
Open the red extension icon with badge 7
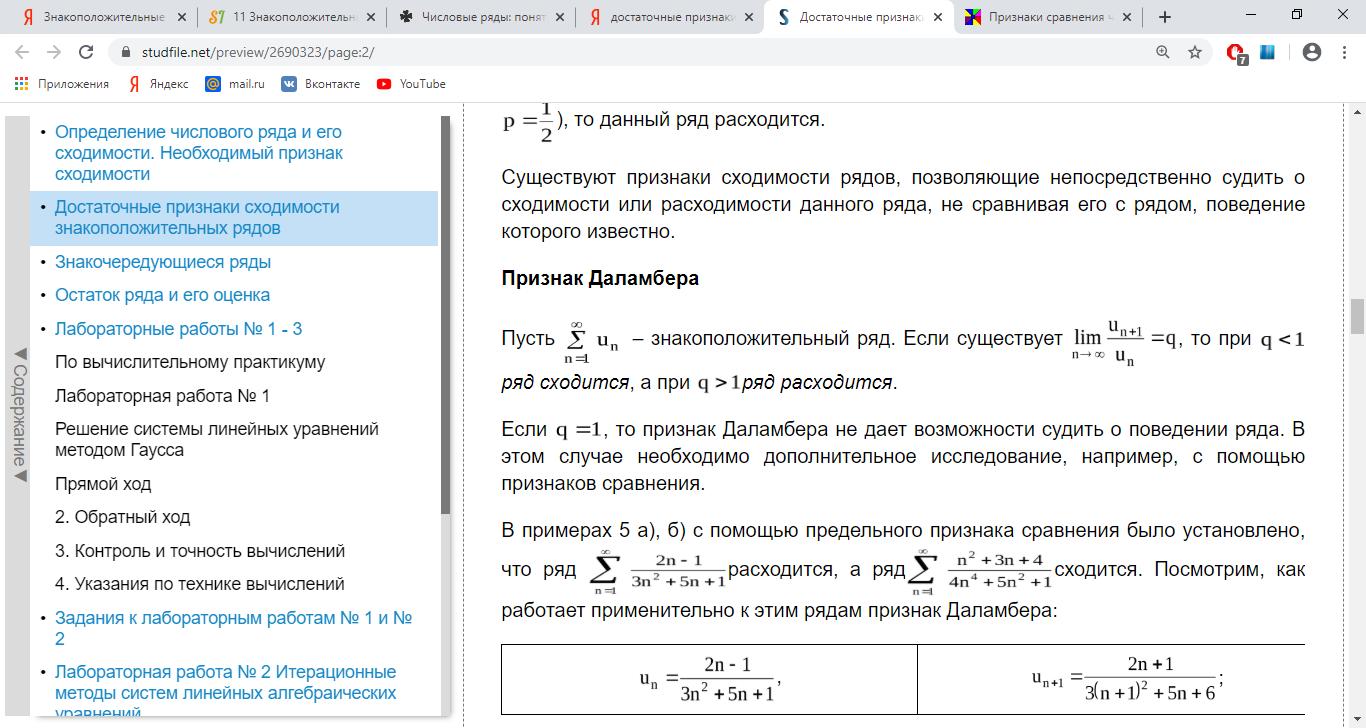click(1236, 53)
